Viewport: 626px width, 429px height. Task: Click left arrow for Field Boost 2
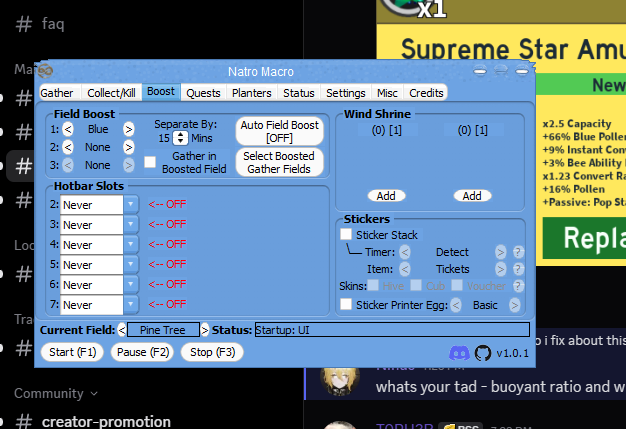click(x=68, y=147)
